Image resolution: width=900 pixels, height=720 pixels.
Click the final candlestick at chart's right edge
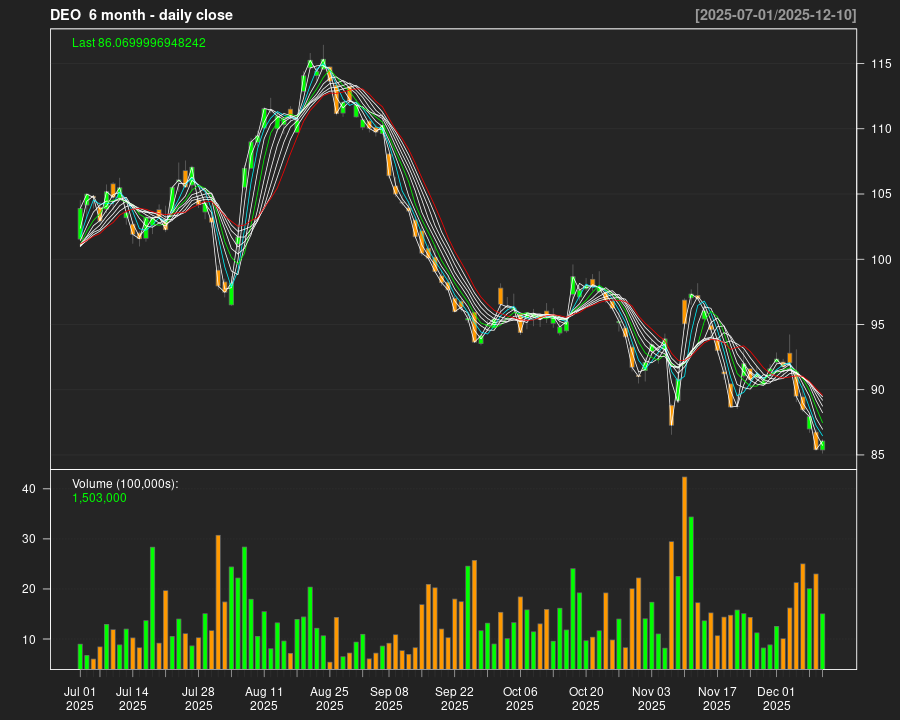point(823,445)
